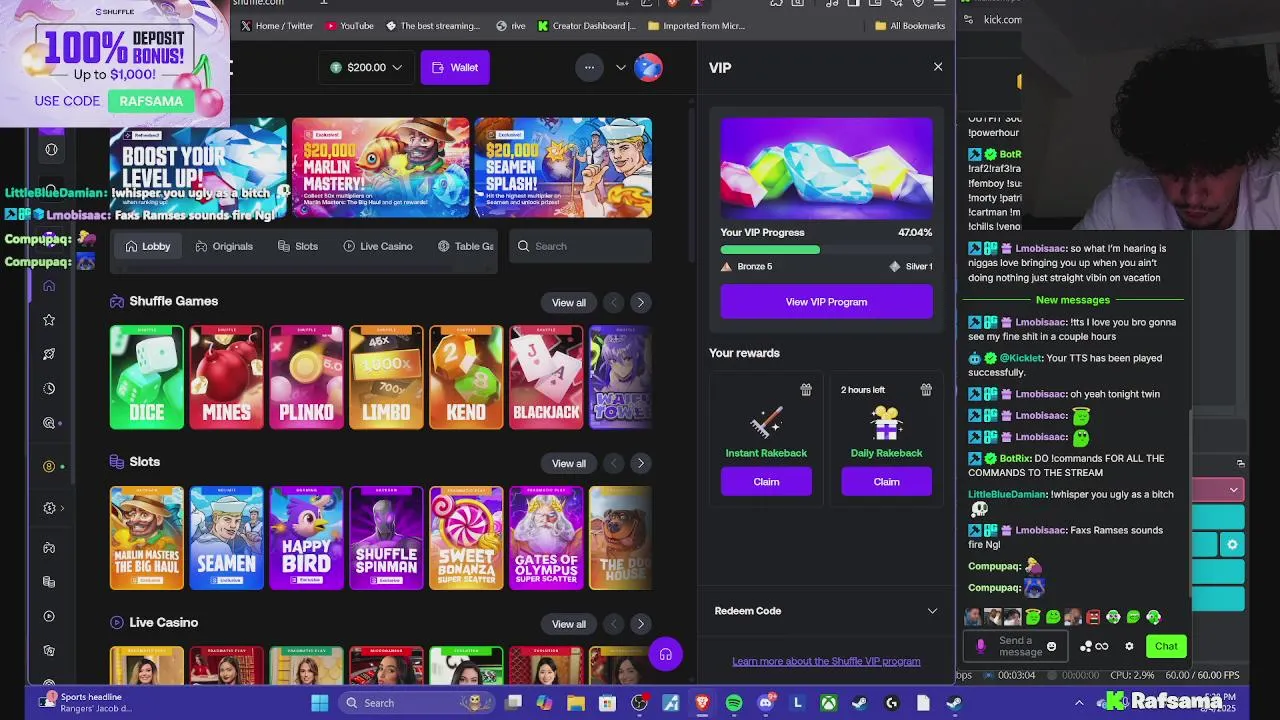1280x720 pixels.
Task: Click the VIP progress bar
Action: [826, 250]
